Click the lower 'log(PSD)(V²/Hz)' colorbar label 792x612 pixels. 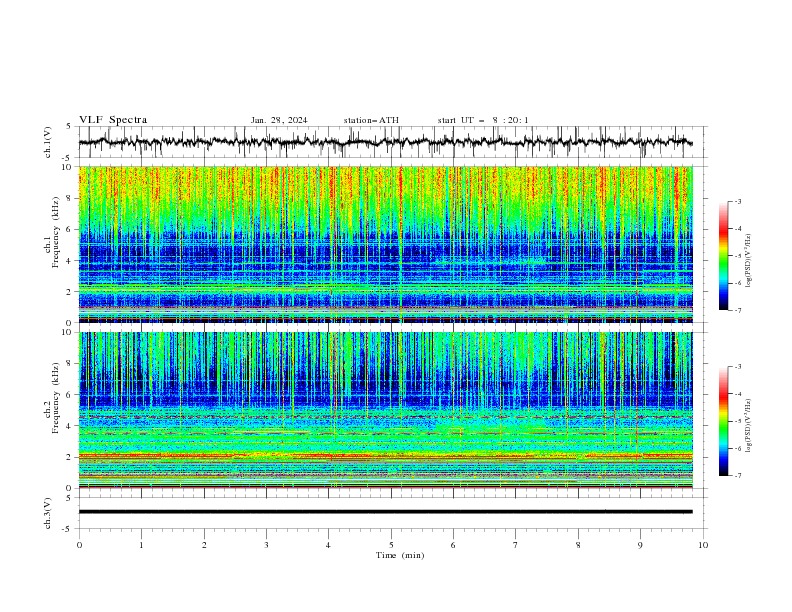pyautogui.click(x=749, y=425)
